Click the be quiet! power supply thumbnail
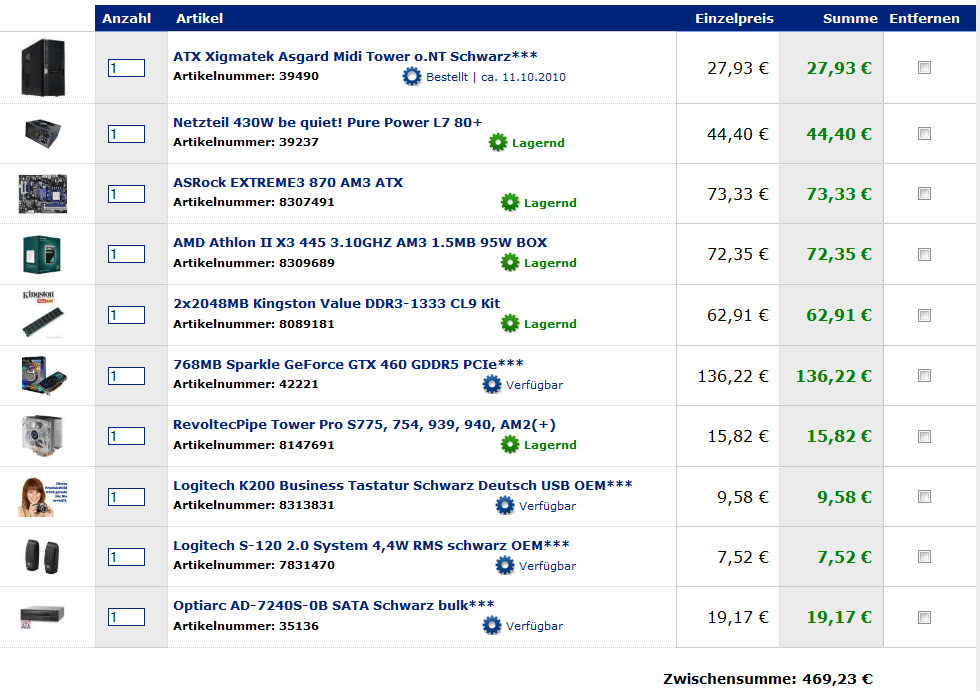Viewport: 980px width, 691px height. point(44,132)
